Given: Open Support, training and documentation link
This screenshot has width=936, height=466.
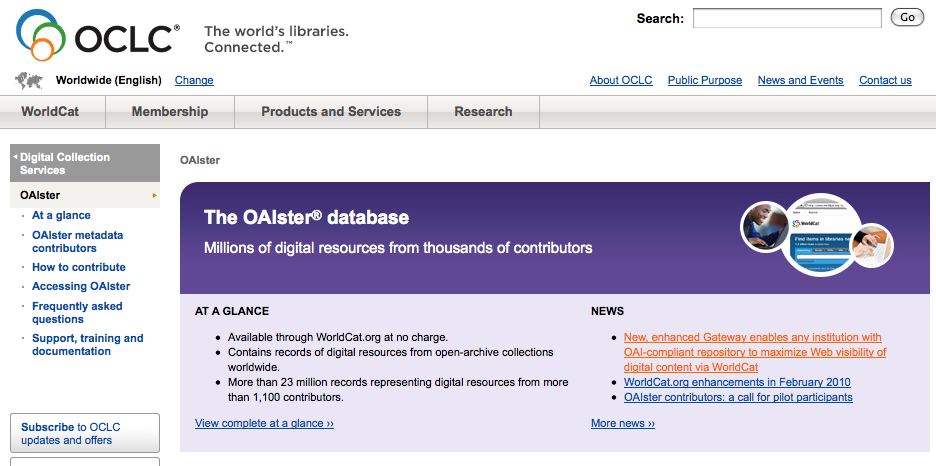Looking at the screenshot, I should pyautogui.click(x=88, y=345).
